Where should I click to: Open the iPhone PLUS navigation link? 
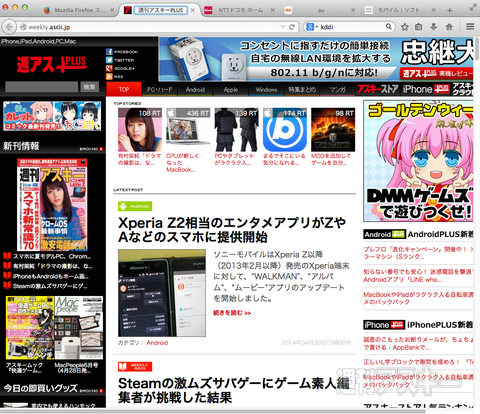pos(426,89)
